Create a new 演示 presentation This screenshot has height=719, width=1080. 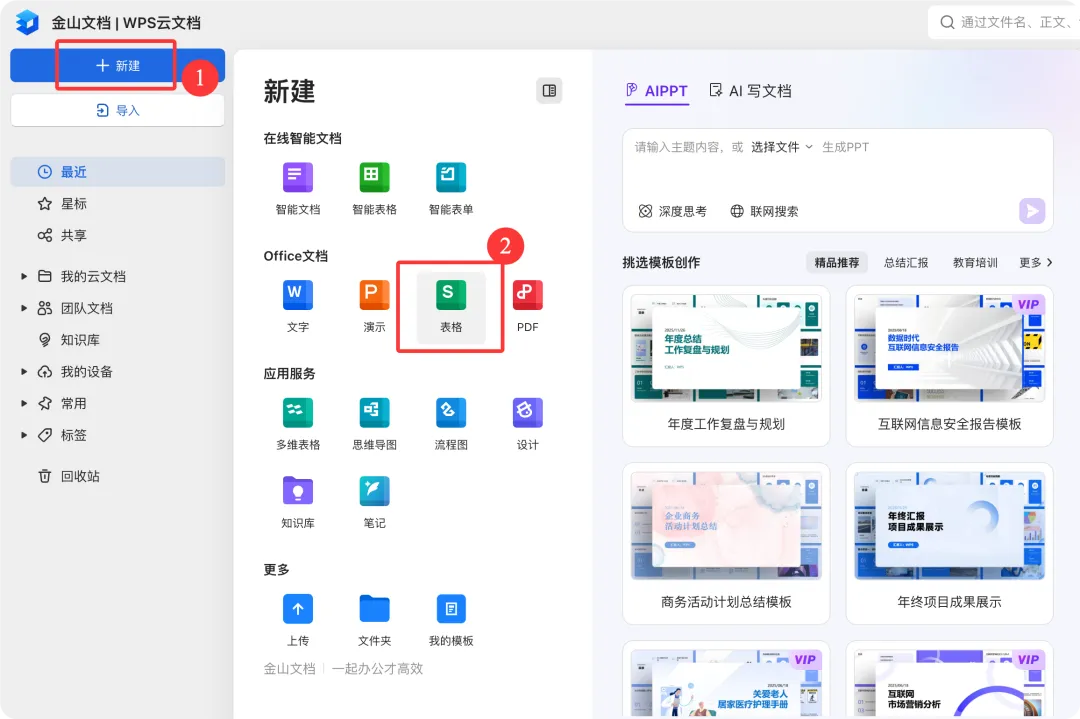[374, 295]
